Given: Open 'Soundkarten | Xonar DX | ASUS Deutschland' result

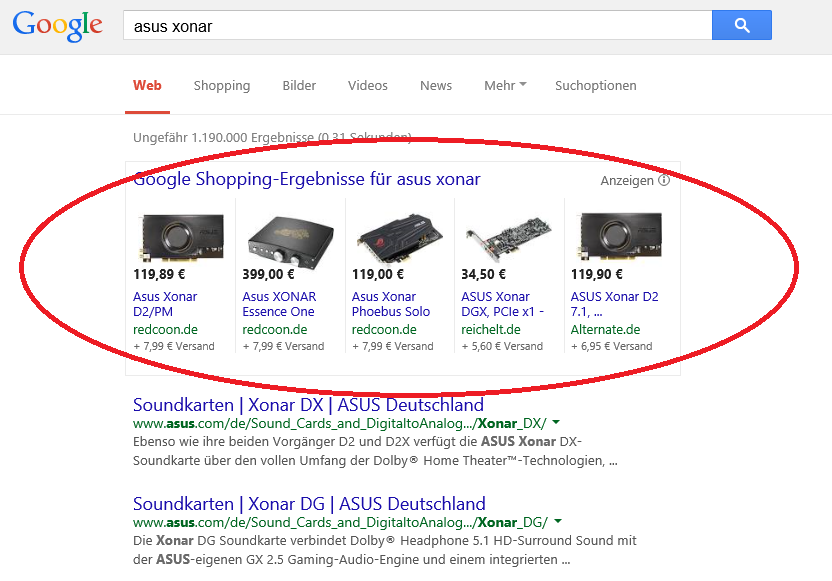Looking at the screenshot, I should [x=308, y=405].
